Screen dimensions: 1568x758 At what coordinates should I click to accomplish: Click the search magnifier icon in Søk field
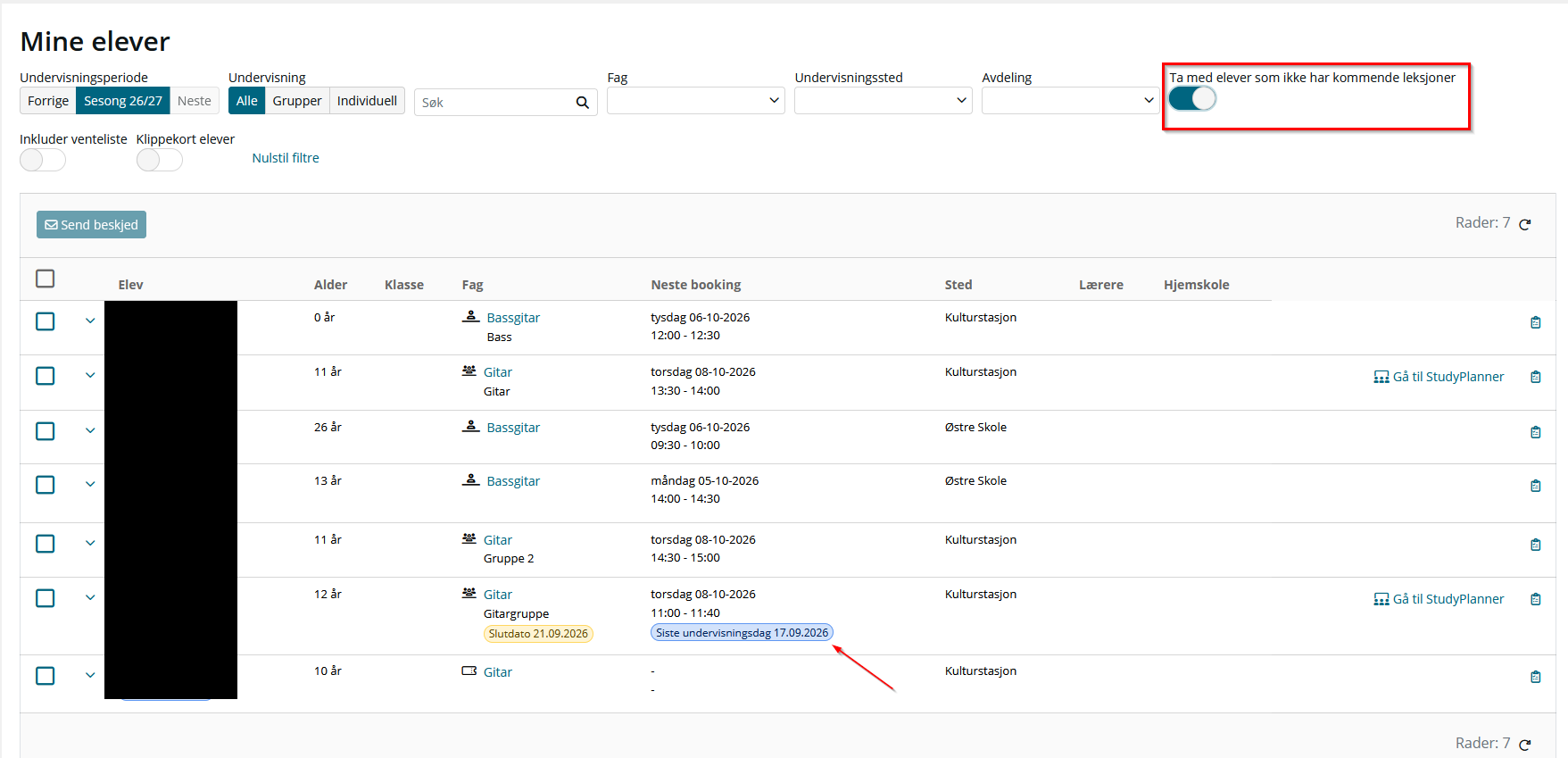pyautogui.click(x=582, y=103)
